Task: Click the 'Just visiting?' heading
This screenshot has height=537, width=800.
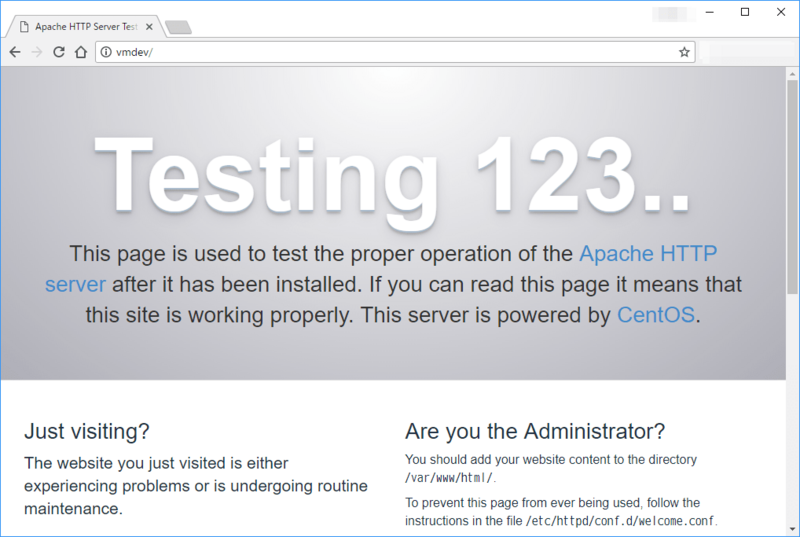Action: coord(87,431)
